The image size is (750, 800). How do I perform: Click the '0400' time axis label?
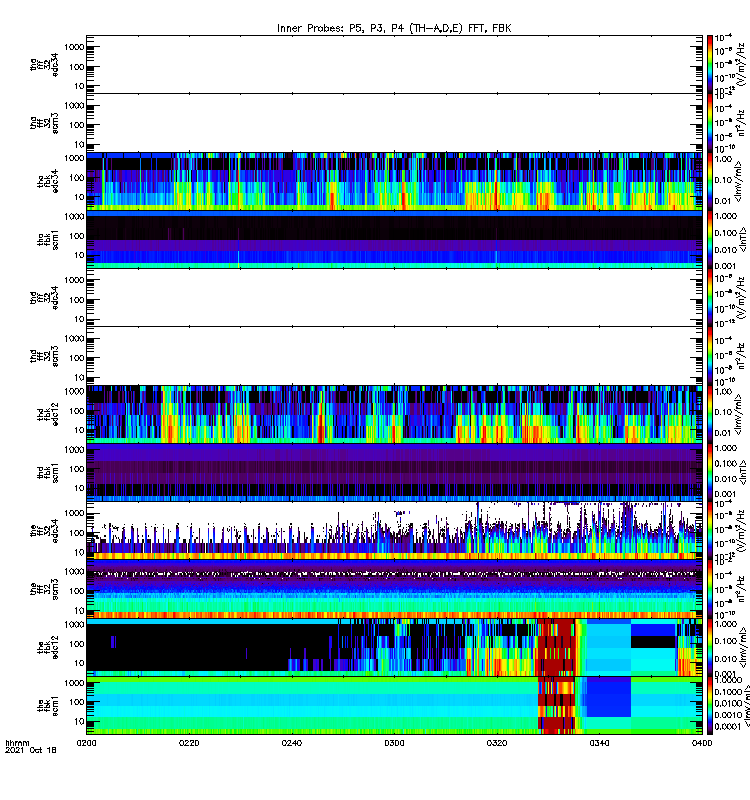coord(702,743)
